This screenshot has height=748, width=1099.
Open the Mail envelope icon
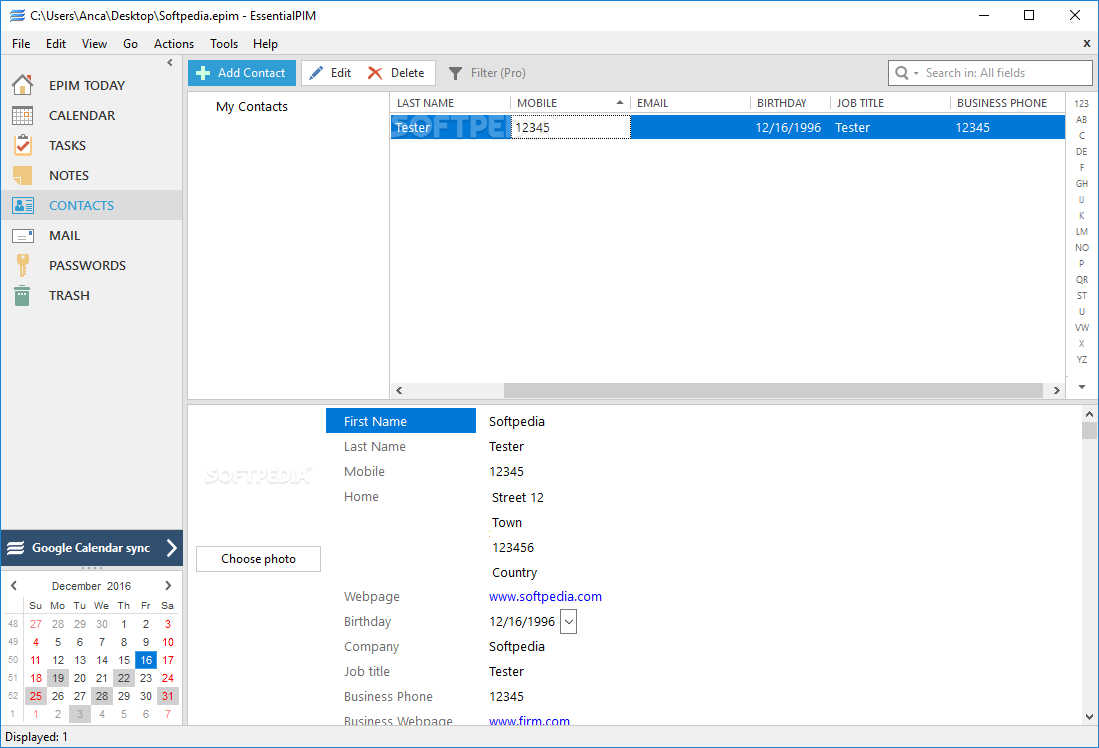22,236
